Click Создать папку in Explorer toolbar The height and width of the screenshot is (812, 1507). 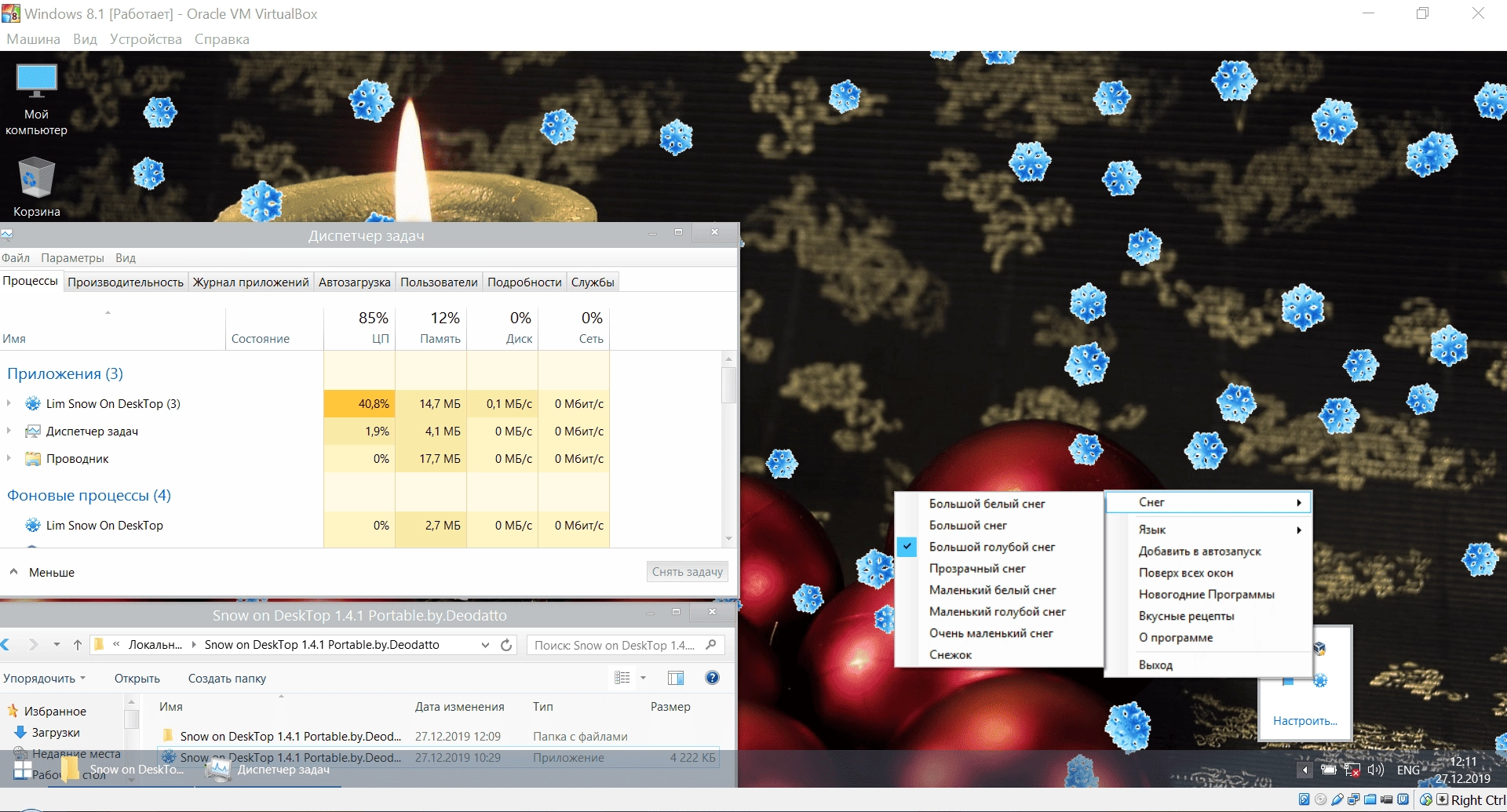click(x=227, y=678)
